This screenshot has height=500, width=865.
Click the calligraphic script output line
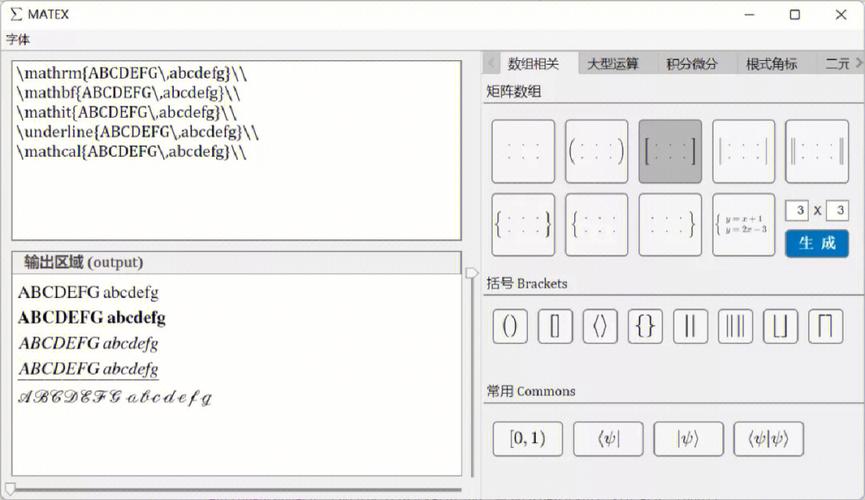(x=115, y=397)
